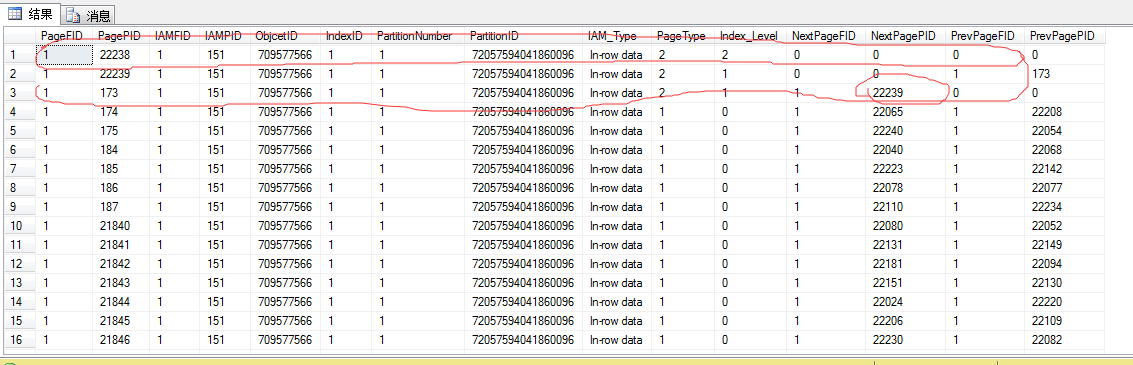
Task: Select PagePID cell 22238
Action: point(121,55)
